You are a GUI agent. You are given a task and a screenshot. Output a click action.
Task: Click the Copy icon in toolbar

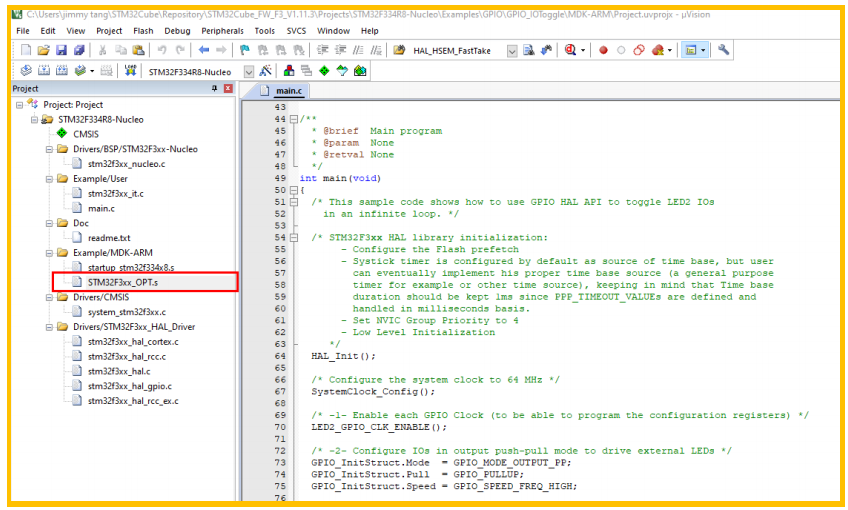[121, 50]
